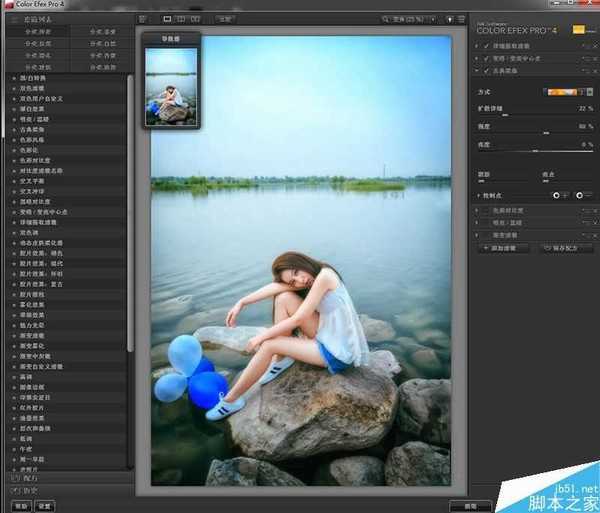Expand the 配方 recipes panel
600x513 pixels.
[22, 478]
